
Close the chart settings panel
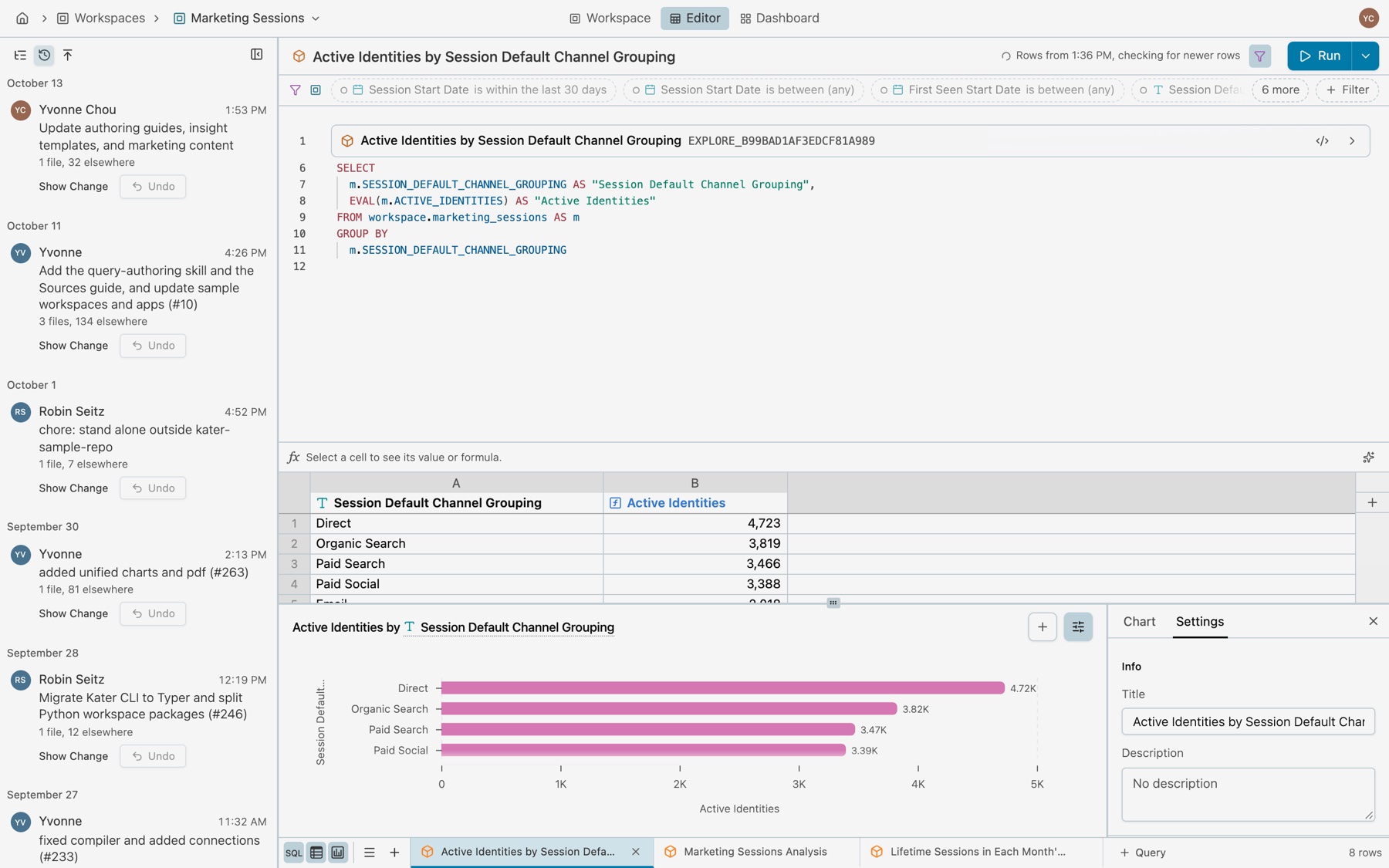coord(1373,621)
